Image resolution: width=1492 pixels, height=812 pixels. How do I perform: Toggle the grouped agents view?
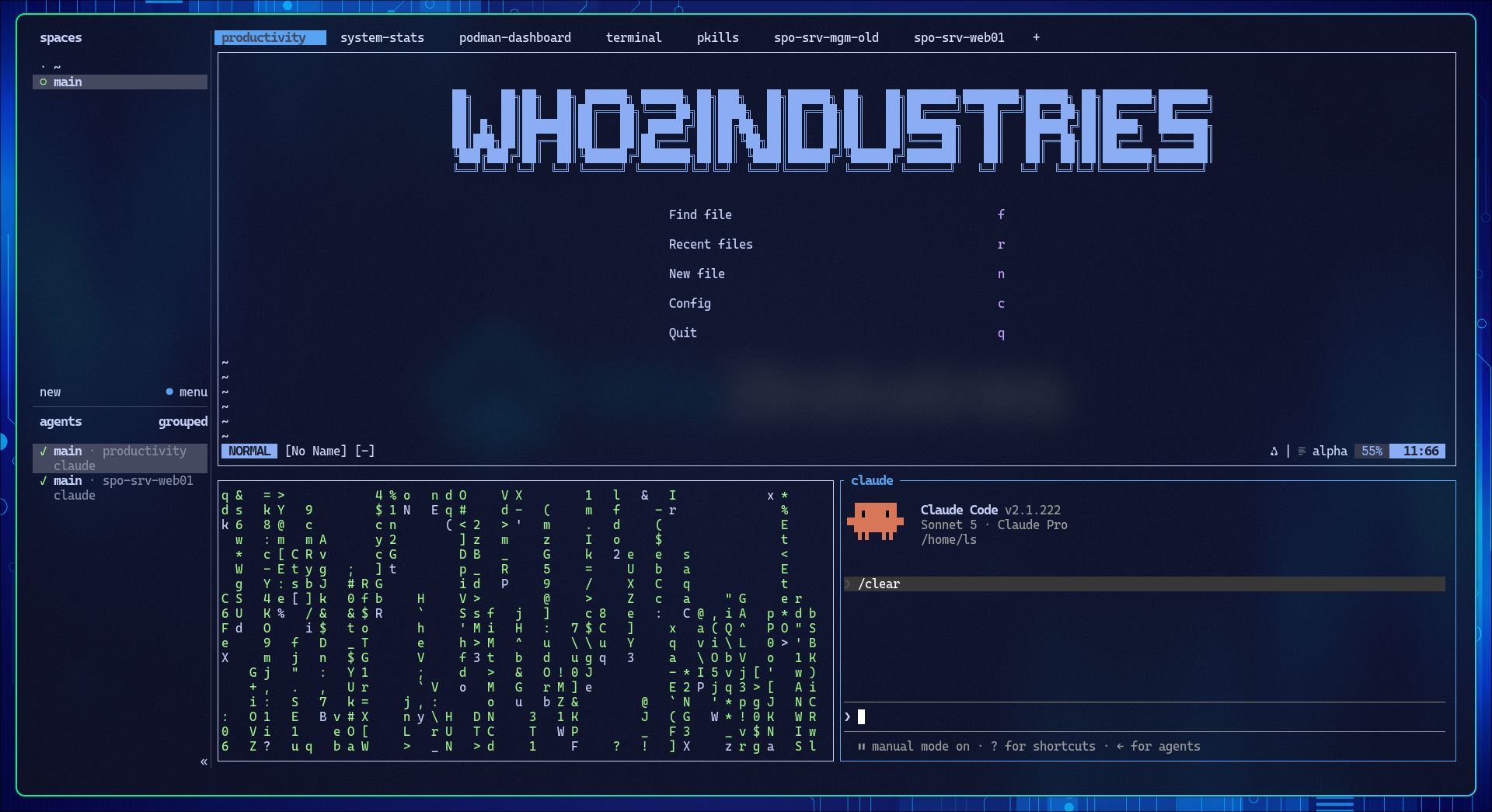pyautogui.click(x=183, y=421)
